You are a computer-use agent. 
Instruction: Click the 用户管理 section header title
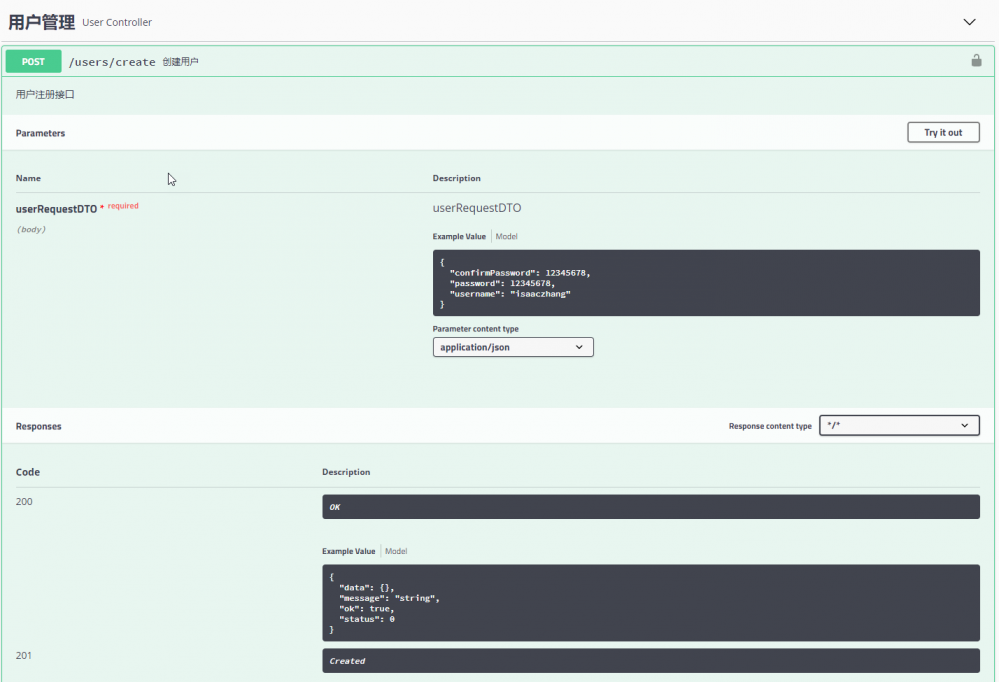click(40, 20)
